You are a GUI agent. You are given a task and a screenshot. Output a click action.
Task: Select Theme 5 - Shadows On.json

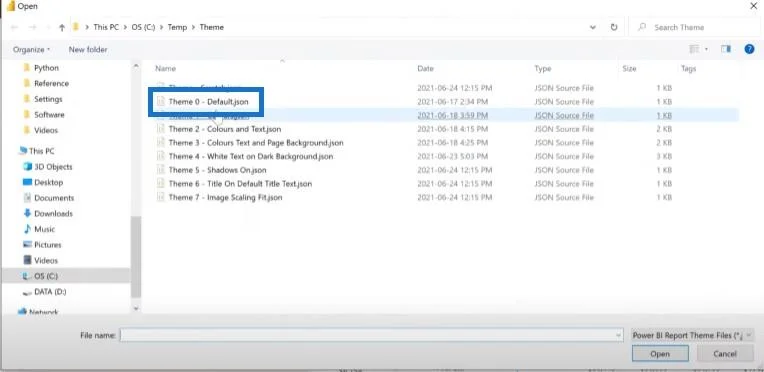click(x=217, y=170)
